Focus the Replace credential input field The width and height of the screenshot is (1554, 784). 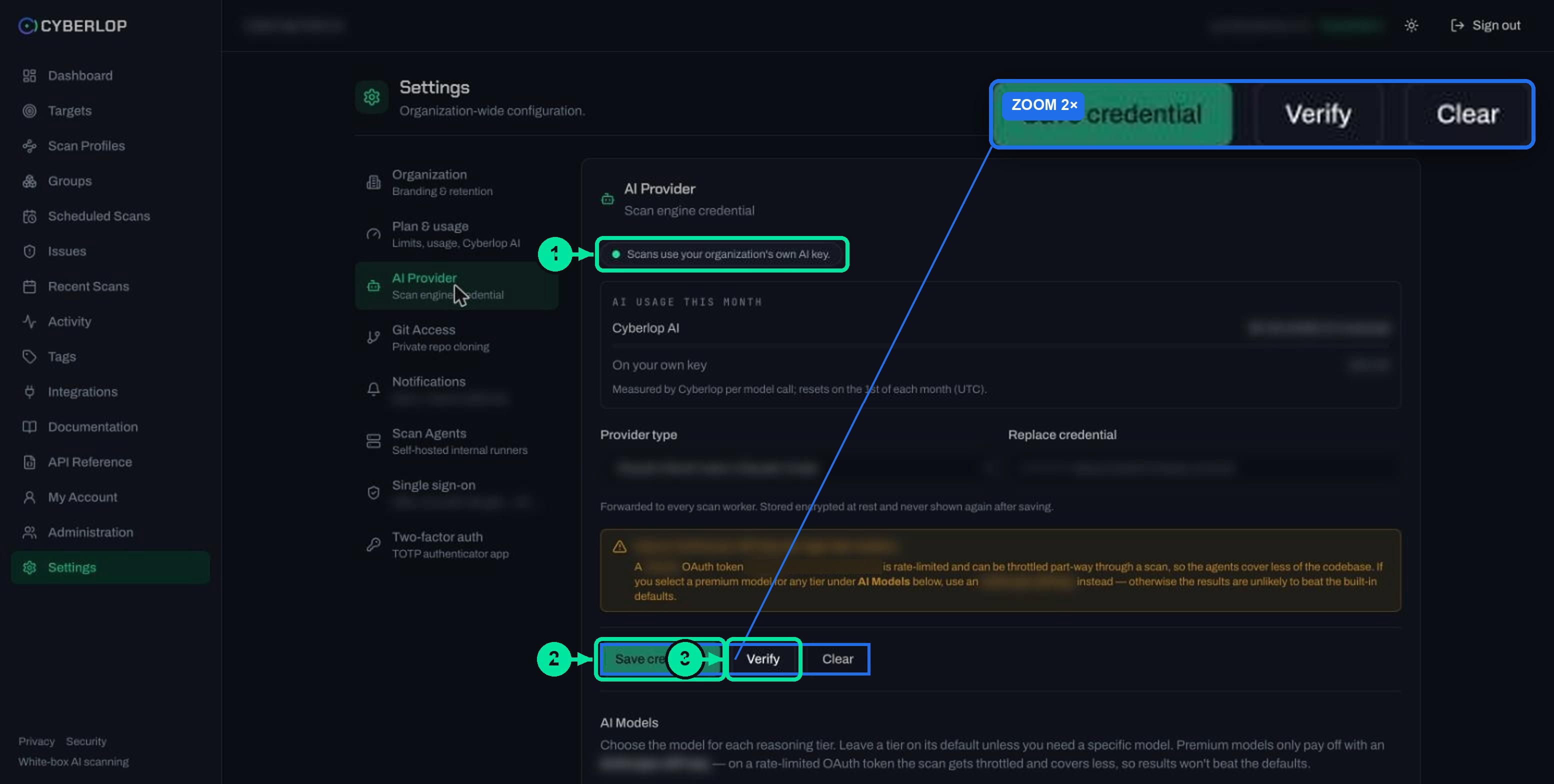pyautogui.click(x=1204, y=468)
